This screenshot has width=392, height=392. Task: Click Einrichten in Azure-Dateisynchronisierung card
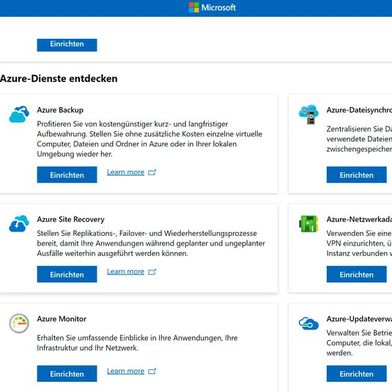coord(357,175)
